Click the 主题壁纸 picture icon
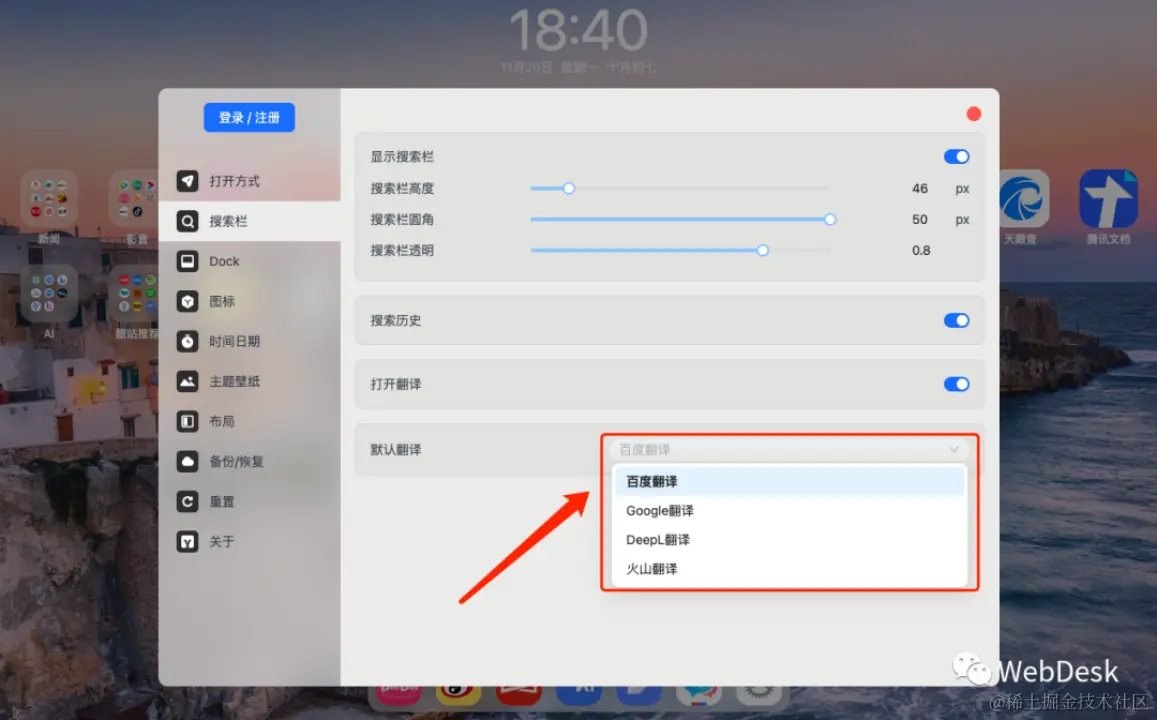 187,381
